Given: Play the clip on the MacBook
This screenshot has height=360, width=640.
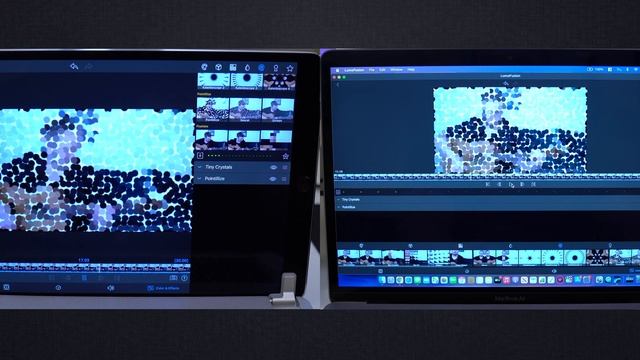Looking at the screenshot, I should (511, 185).
